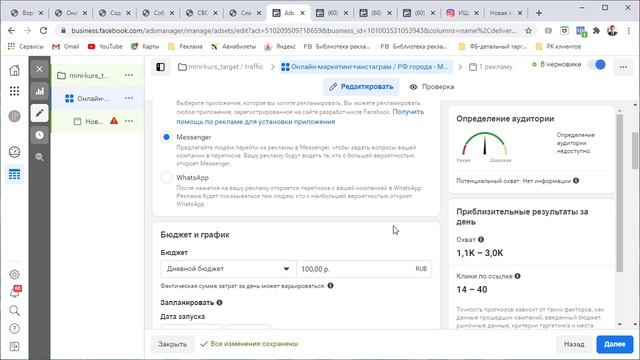Screen dimensions: 640x360
Task: Open the Дневной бюджет dropdown
Action: click(x=228, y=269)
